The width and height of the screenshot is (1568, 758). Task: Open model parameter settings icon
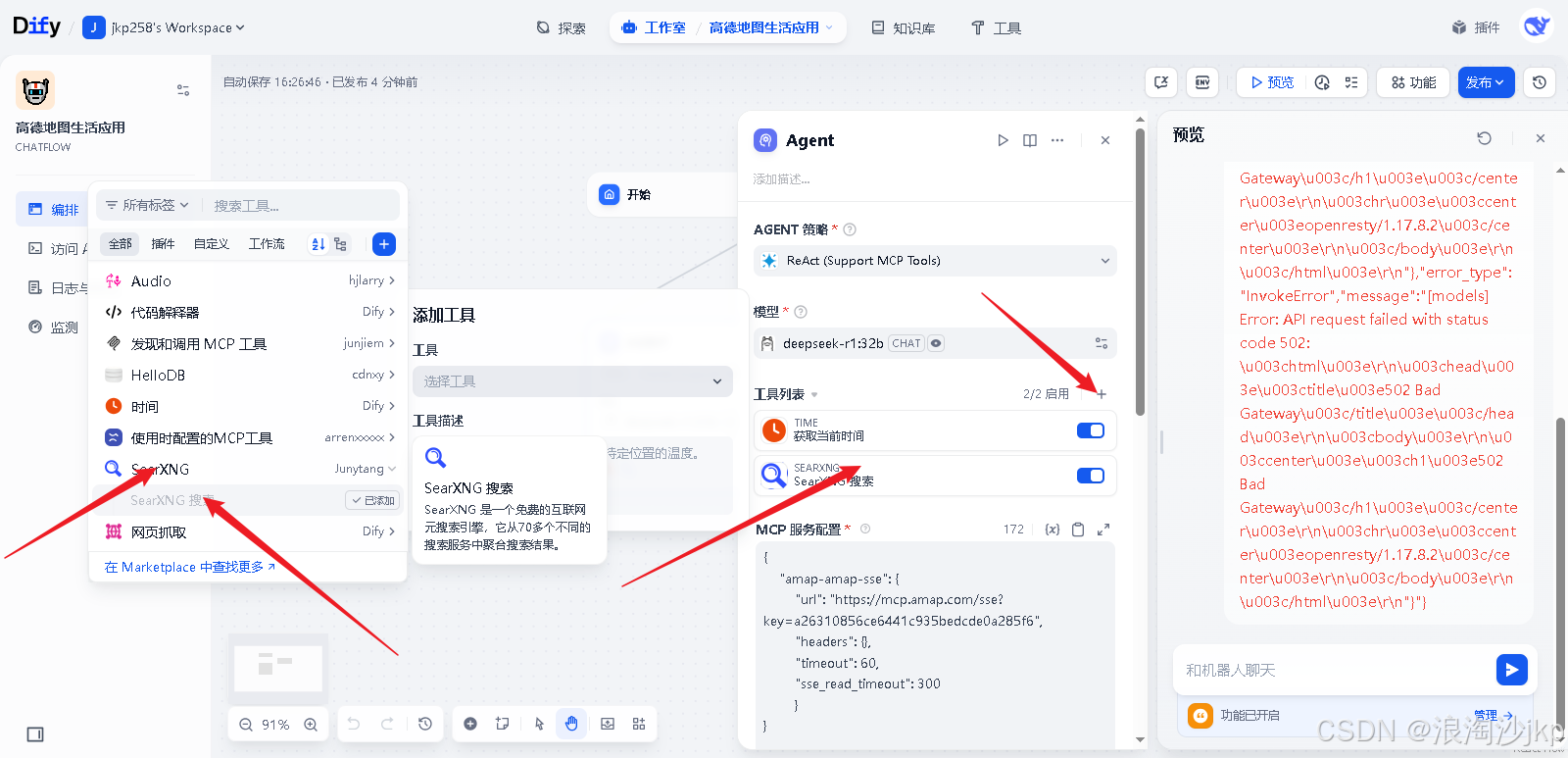pyautogui.click(x=1102, y=343)
